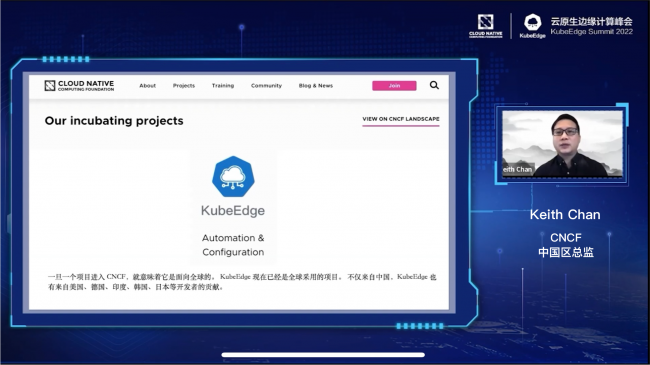Open the Training menu
The width and height of the screenshot is (650, 365).
[x=223, y=85]
